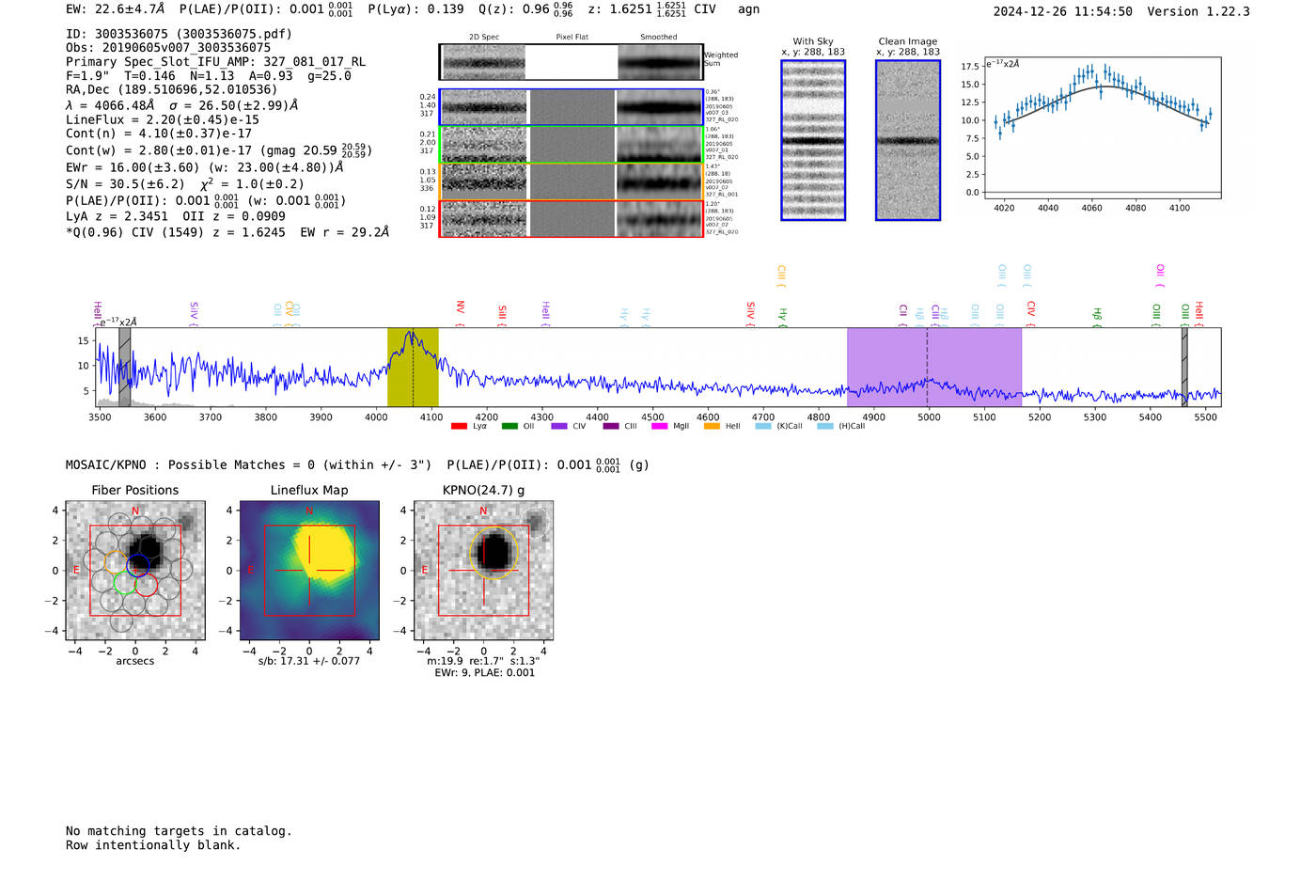
Task: Click the m:19.9 re:1.7" s:1.3" caption
Action: (483, 661)
